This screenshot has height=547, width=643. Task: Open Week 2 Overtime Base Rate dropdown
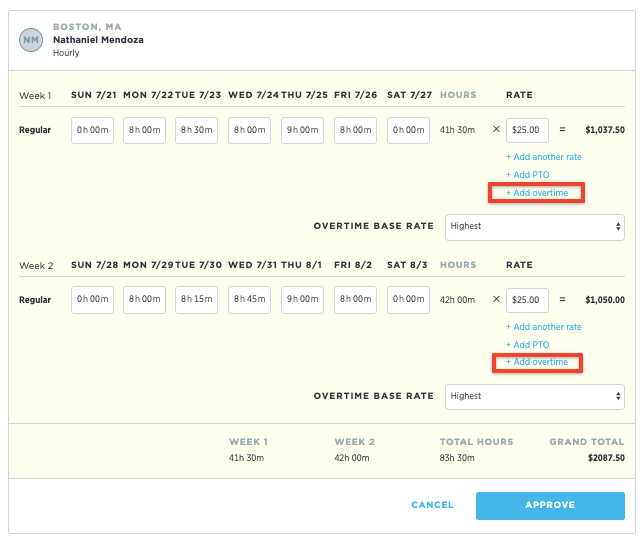(x=534, y=396)
